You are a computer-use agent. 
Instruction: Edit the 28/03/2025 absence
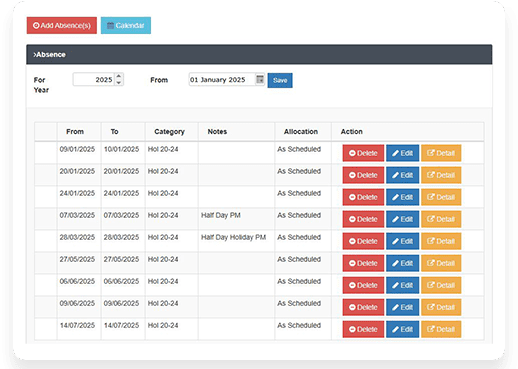tap(402, 241)
